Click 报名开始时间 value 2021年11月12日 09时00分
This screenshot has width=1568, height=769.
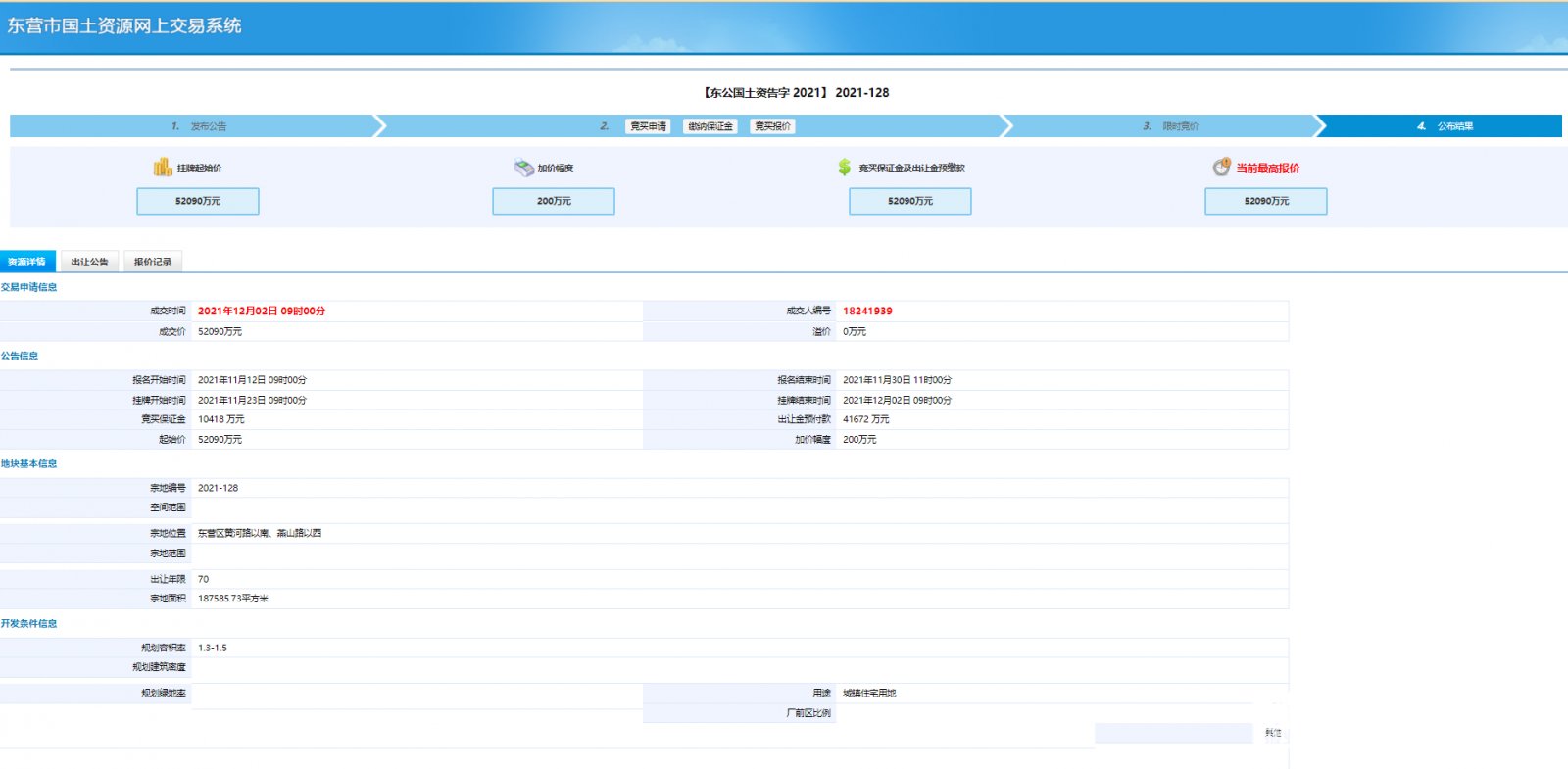pyautogui.click(x=253, y=380)
